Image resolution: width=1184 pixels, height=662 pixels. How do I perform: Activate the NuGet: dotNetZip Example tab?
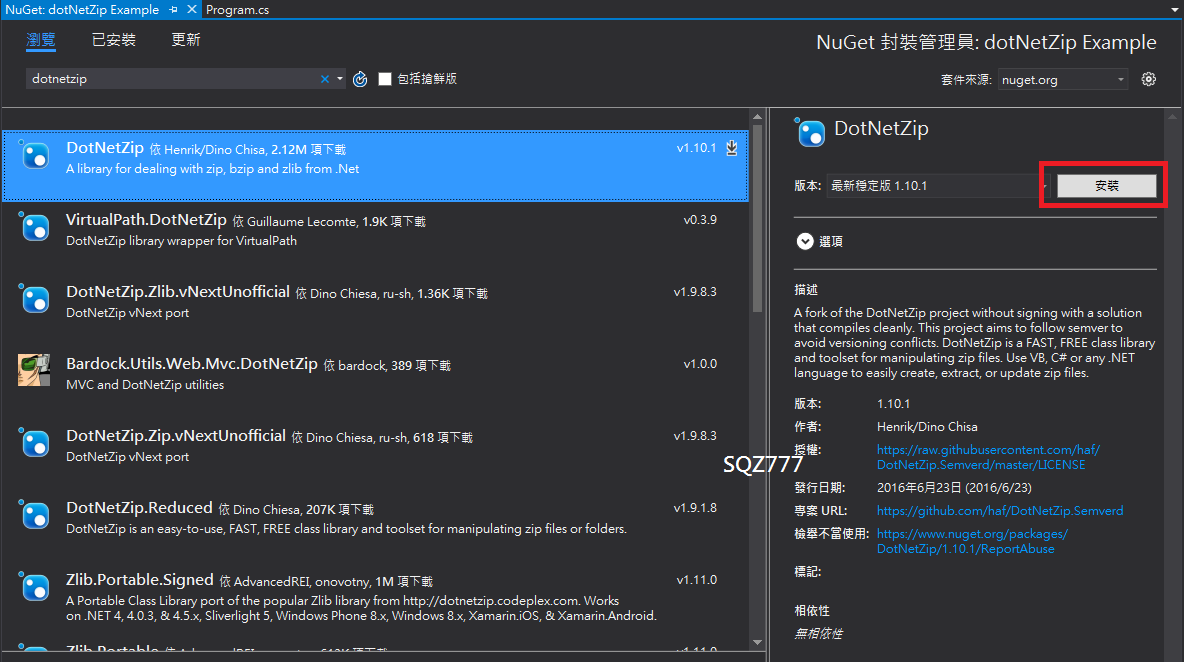pos(82,10)
